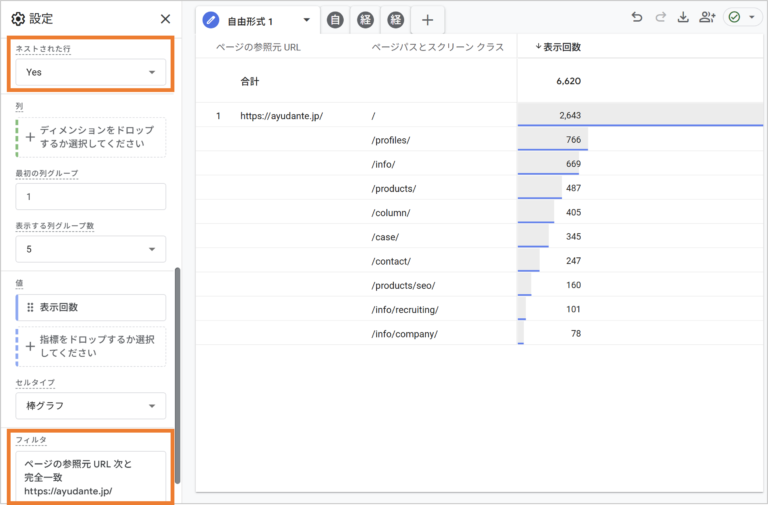Click the green checkmark data status icon
The width and height of the screenshot is (768, 505).
[x=735, y=17]
